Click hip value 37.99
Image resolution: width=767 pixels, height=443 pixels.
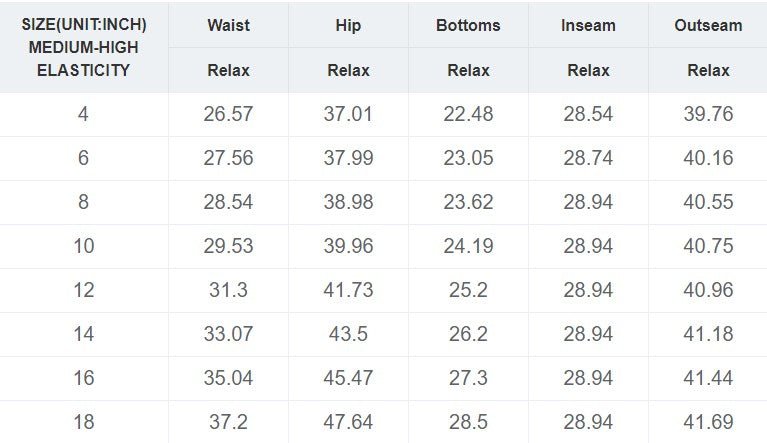coord(348,158)
